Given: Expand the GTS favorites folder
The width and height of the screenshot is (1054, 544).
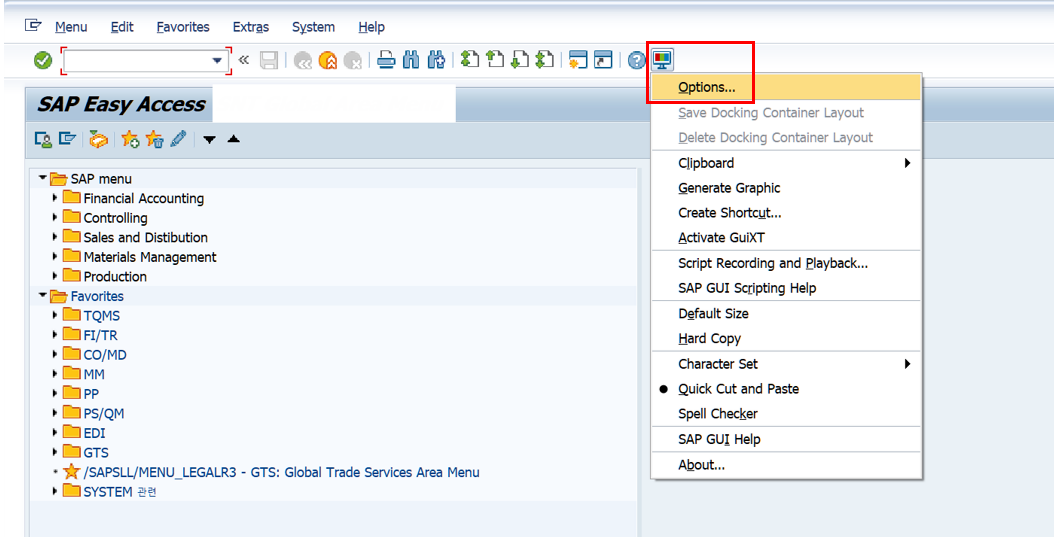Looking at the screenshot, I should [55, 452].
